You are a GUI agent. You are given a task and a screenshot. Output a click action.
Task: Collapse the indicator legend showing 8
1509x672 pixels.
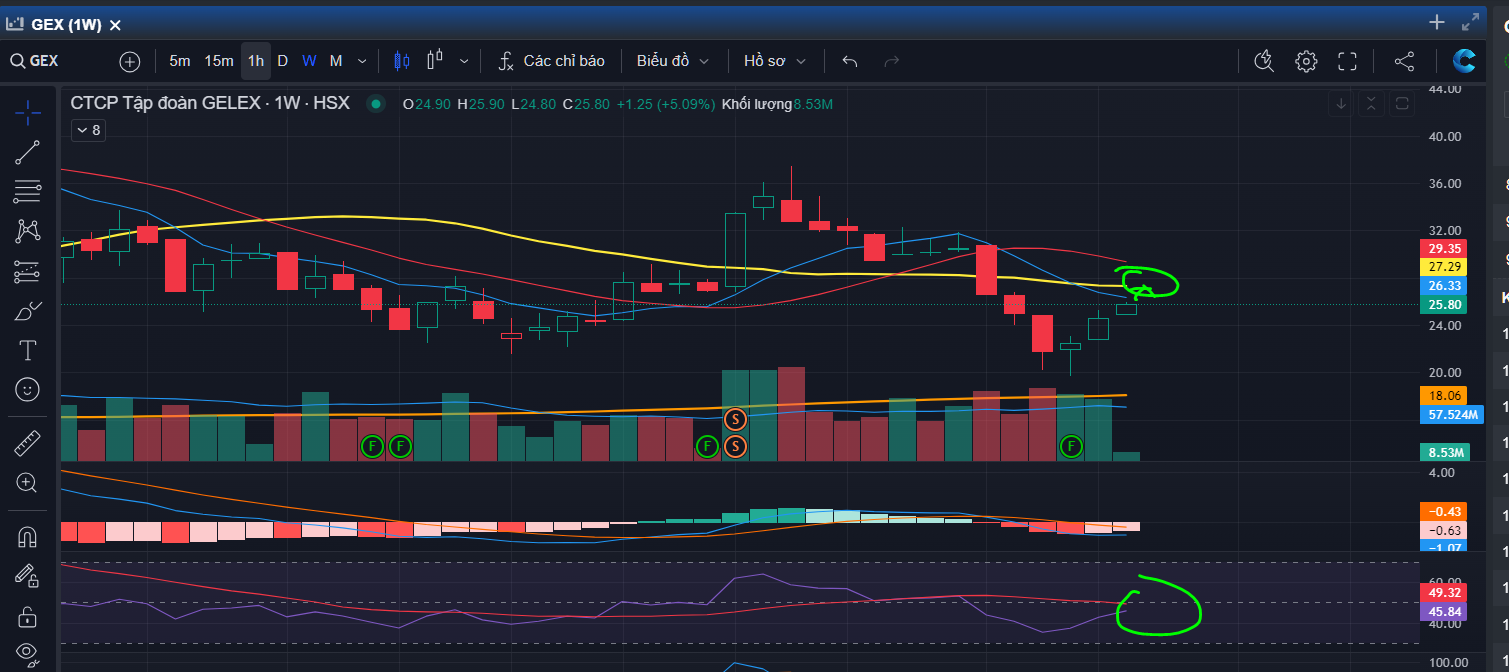click(x=87, y=130)
